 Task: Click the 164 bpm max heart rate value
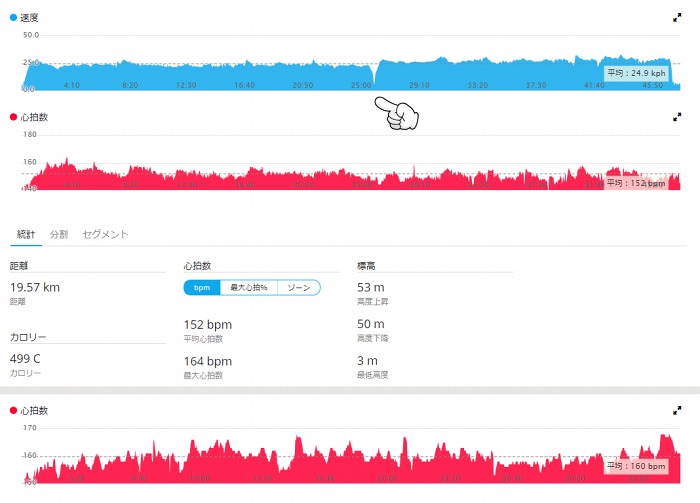click(208, 361)
